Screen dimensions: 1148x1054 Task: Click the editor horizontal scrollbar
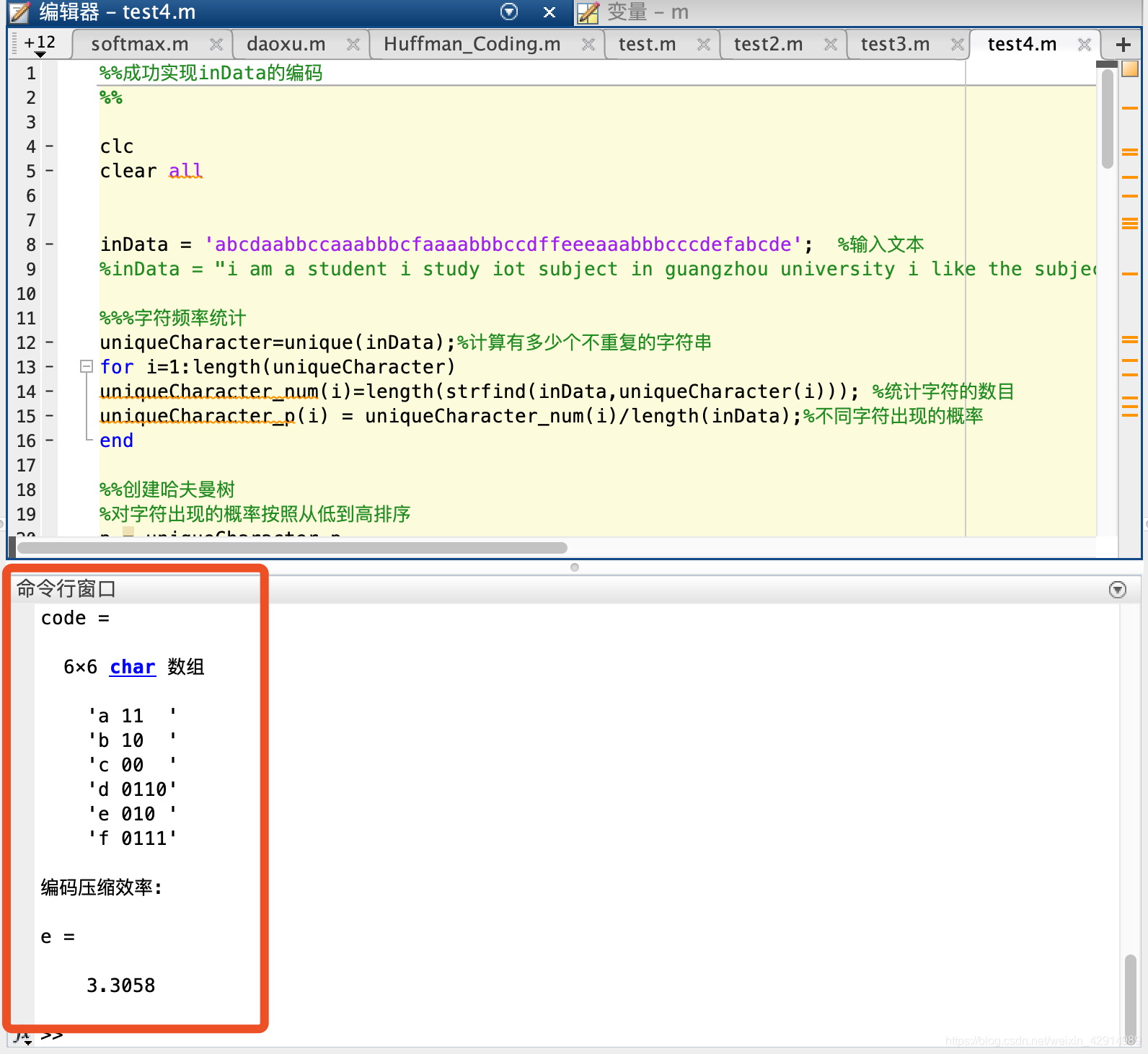pyautogui.click(x=292, y=548)
